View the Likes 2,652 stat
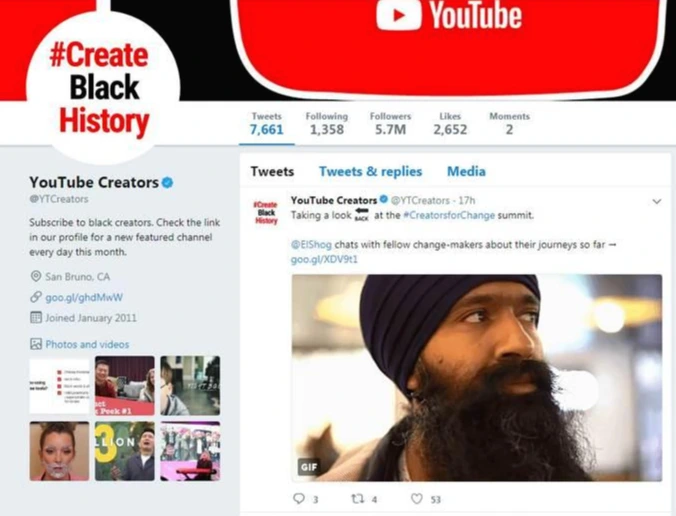Viewport: 676px width, 516px height. point(450,124)
